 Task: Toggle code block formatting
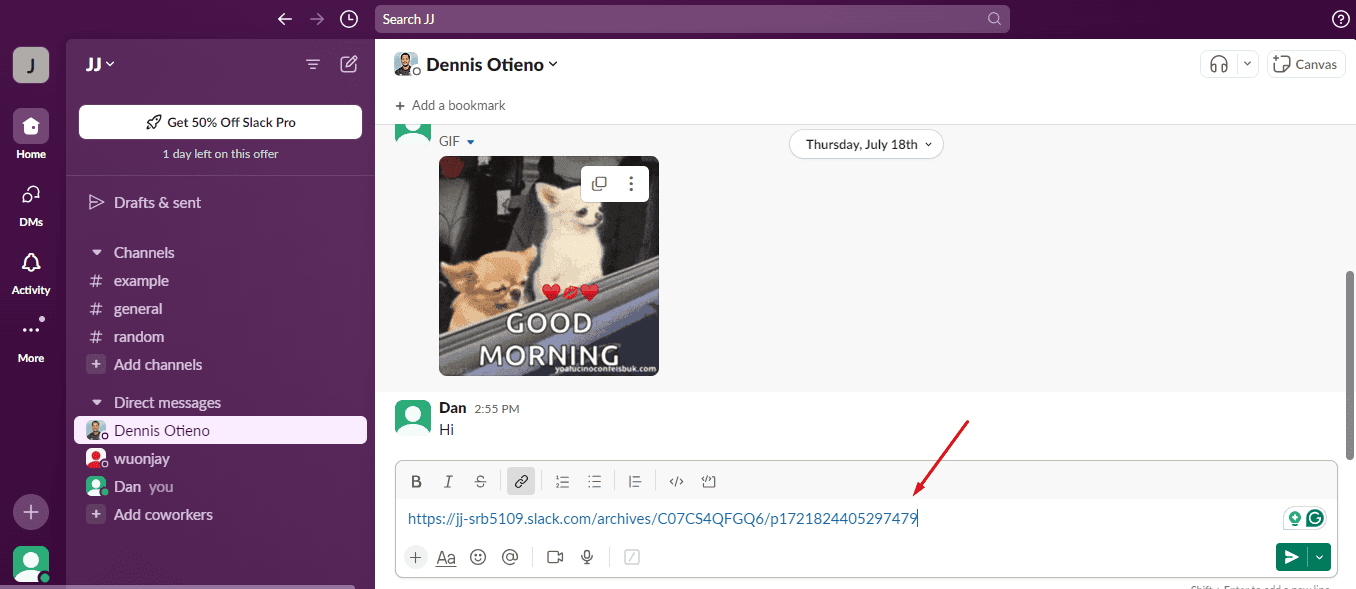(709, 481)
